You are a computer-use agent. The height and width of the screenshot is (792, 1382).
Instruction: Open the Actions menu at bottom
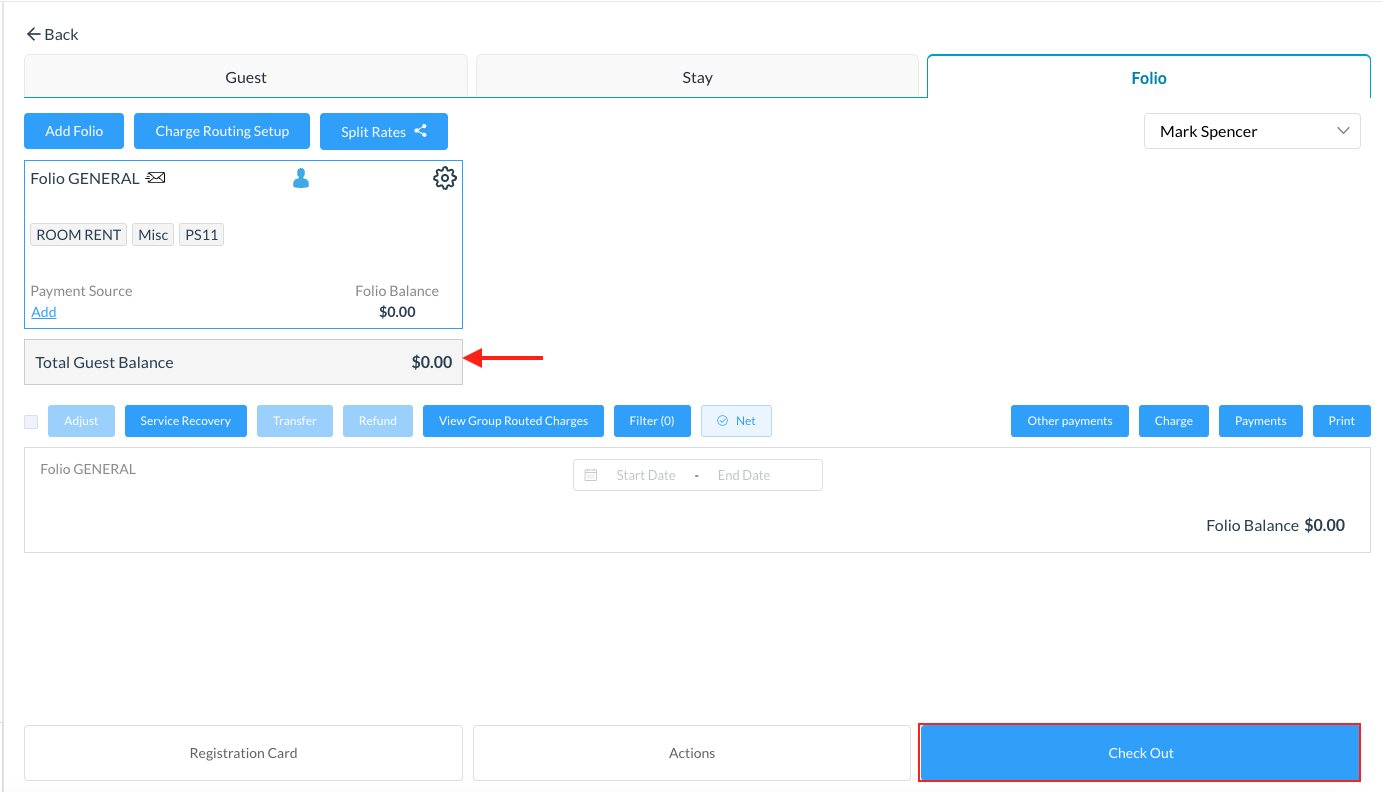pos(692,753)
